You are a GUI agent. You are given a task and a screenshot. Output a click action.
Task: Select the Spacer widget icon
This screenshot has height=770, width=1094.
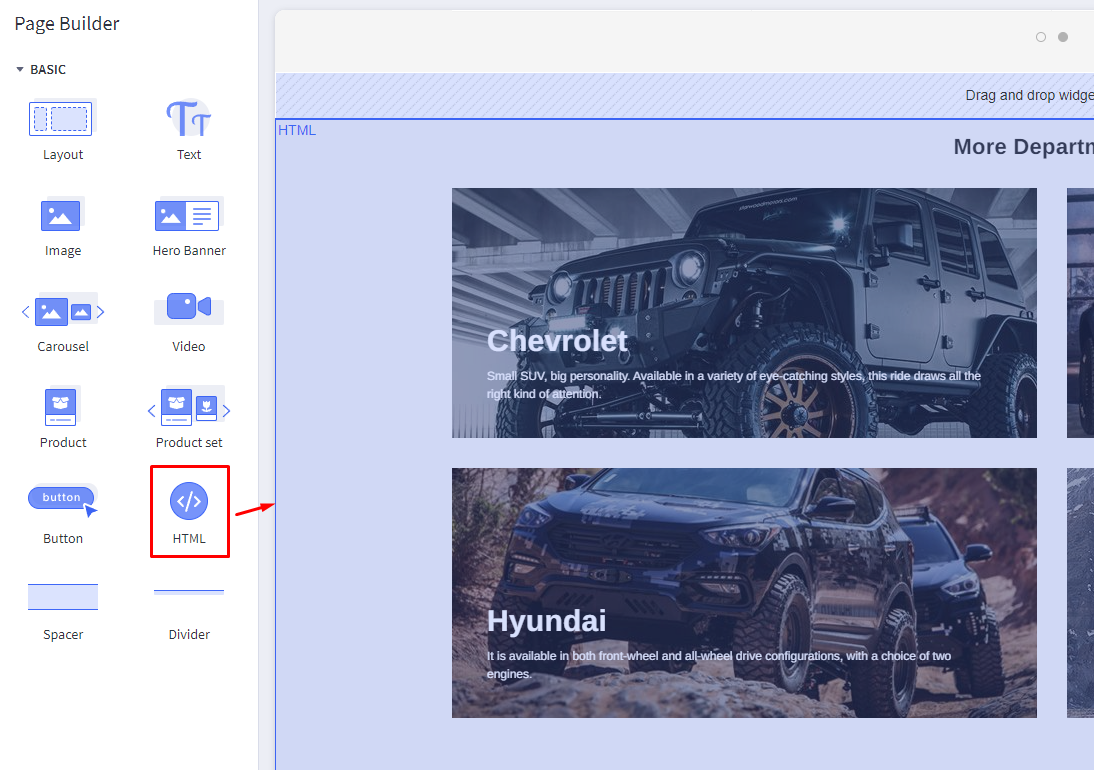pyautogui.click(x=63, y=597)
